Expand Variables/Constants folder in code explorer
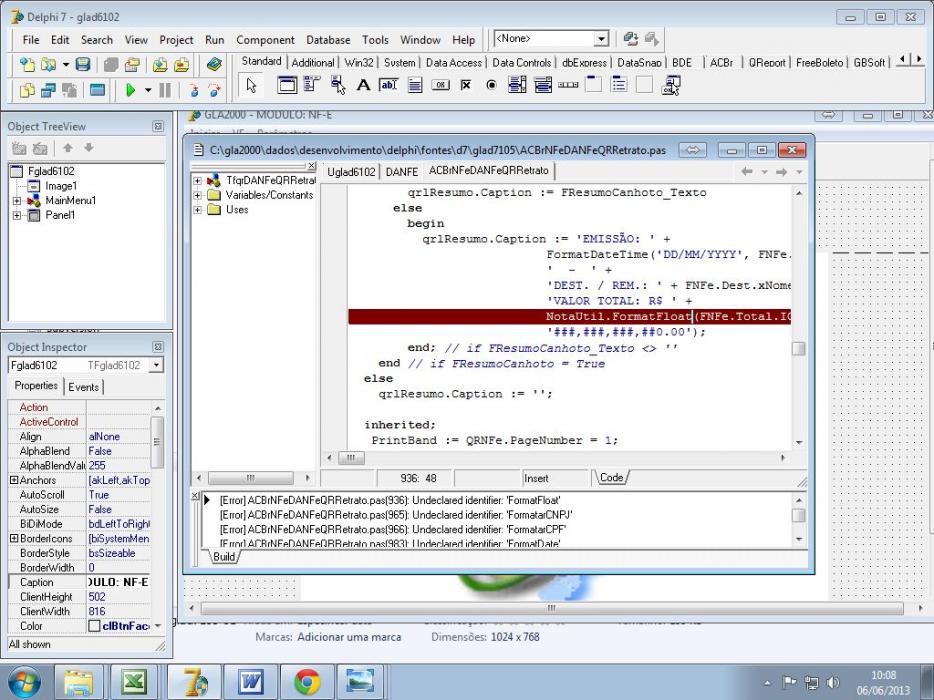Screen dimensions: 934x700 click(198, 195)
